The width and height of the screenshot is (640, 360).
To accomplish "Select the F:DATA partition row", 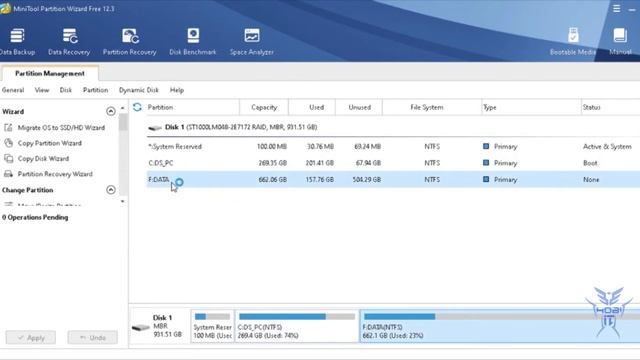I will coord(393,180).
